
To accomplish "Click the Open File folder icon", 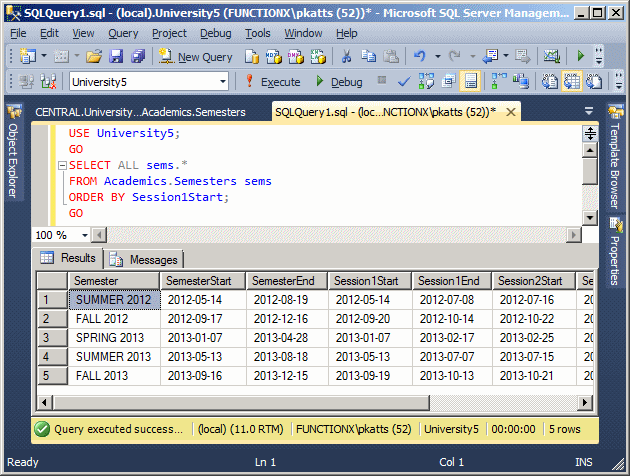I will tap(94, 56).
